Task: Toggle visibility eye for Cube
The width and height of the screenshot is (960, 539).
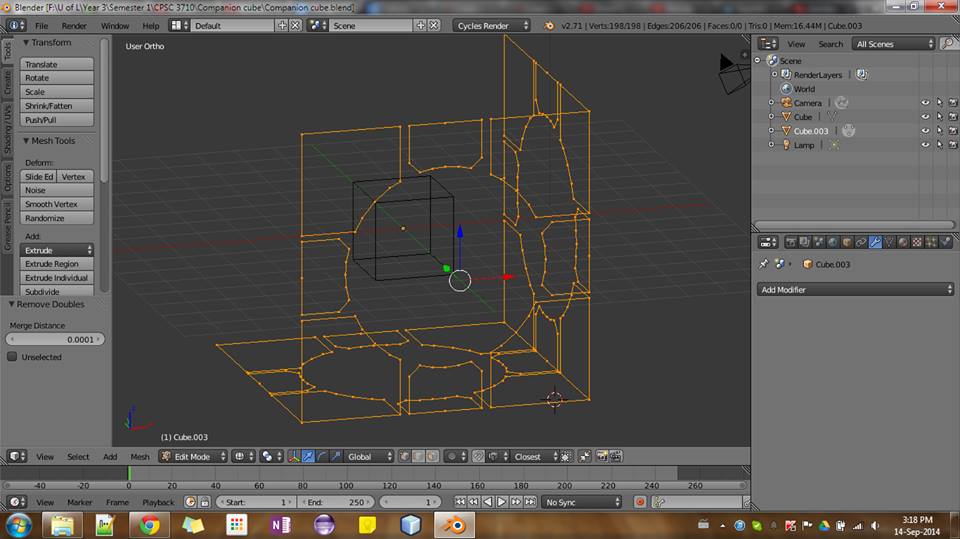Action: point(925,116)
